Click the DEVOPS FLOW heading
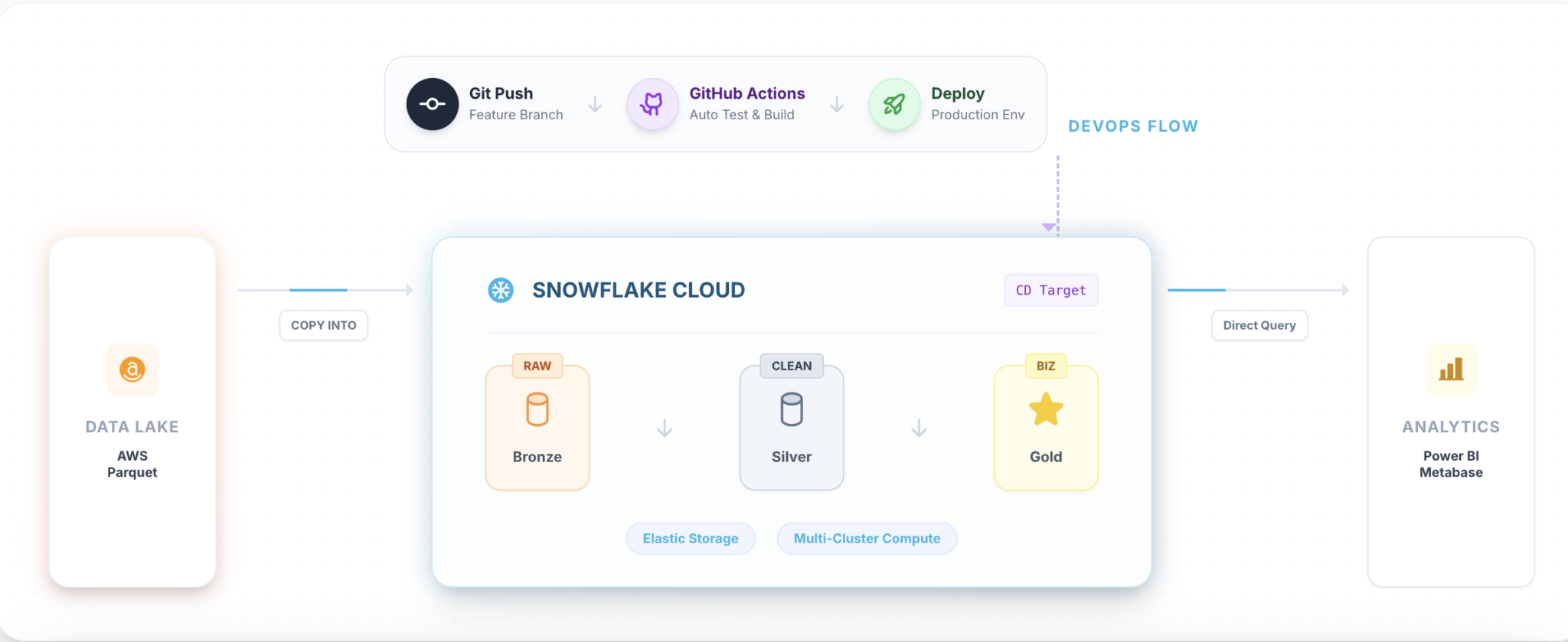1568x642 pixels. point(1133,126)
